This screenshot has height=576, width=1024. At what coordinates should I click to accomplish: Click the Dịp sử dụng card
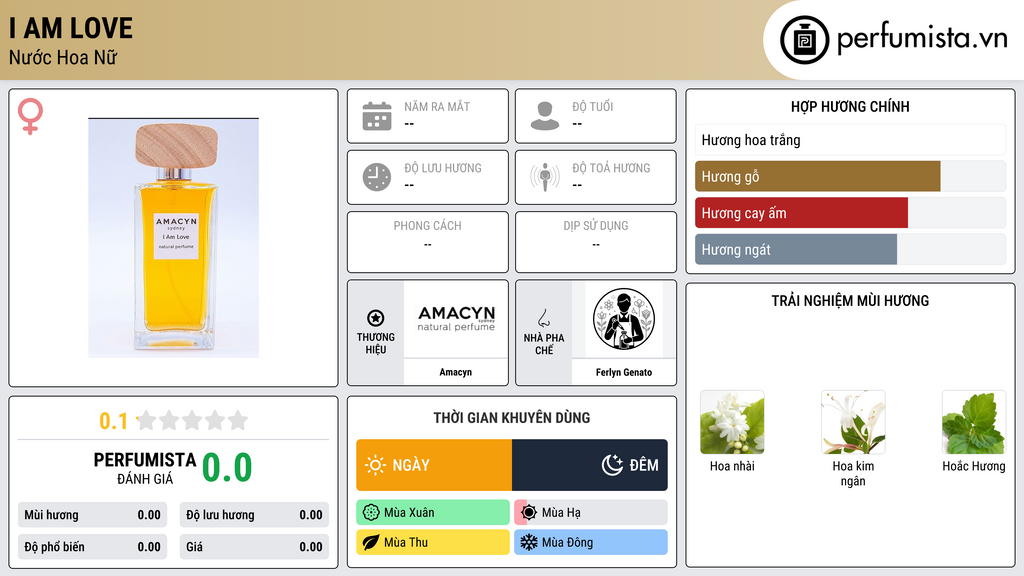pos(596,242)
